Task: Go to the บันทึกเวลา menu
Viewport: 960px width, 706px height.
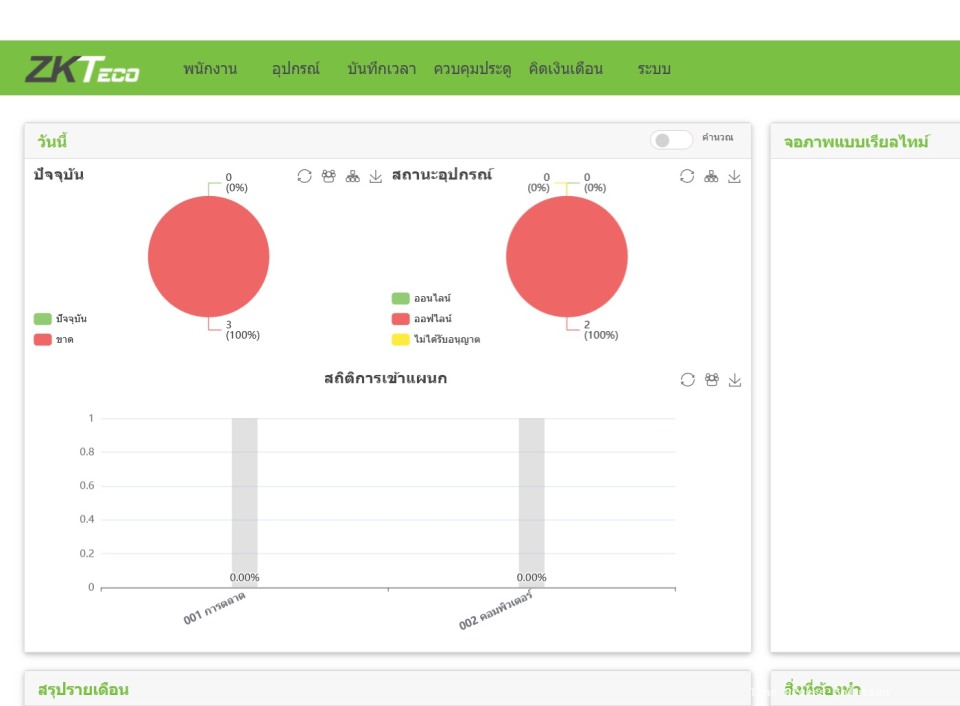Action: coord(382,69)
